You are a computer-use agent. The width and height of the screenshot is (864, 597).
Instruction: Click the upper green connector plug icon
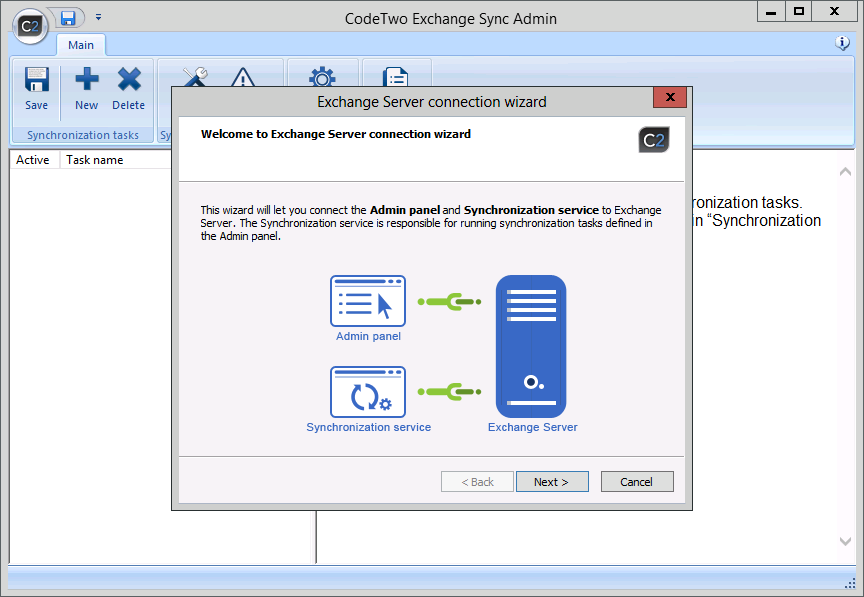450,302
